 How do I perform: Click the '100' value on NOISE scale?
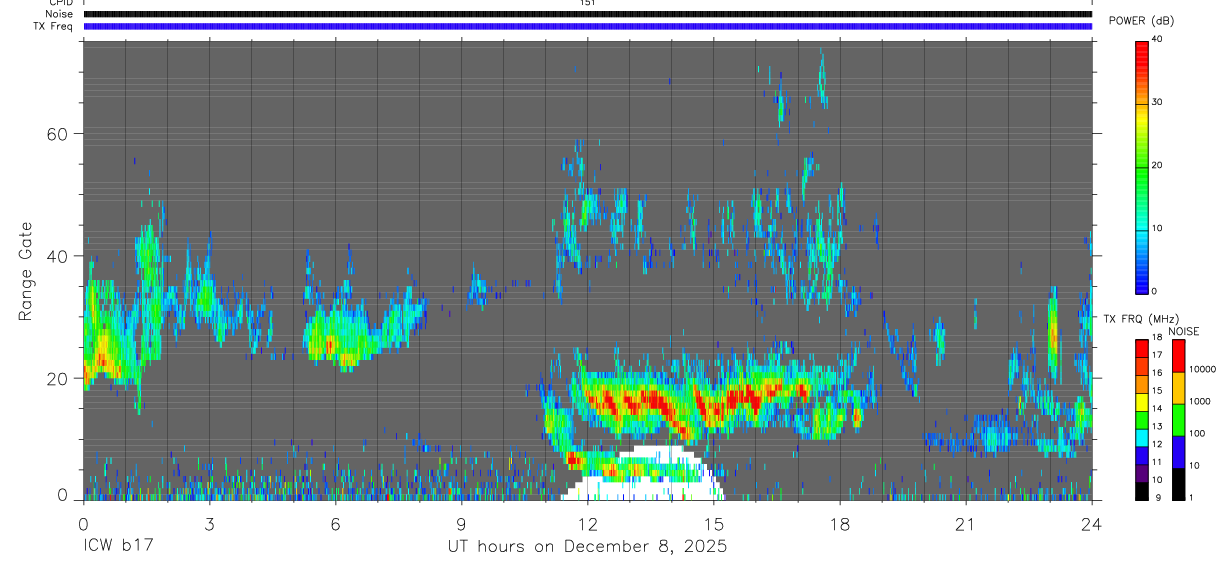(1198, 433)
